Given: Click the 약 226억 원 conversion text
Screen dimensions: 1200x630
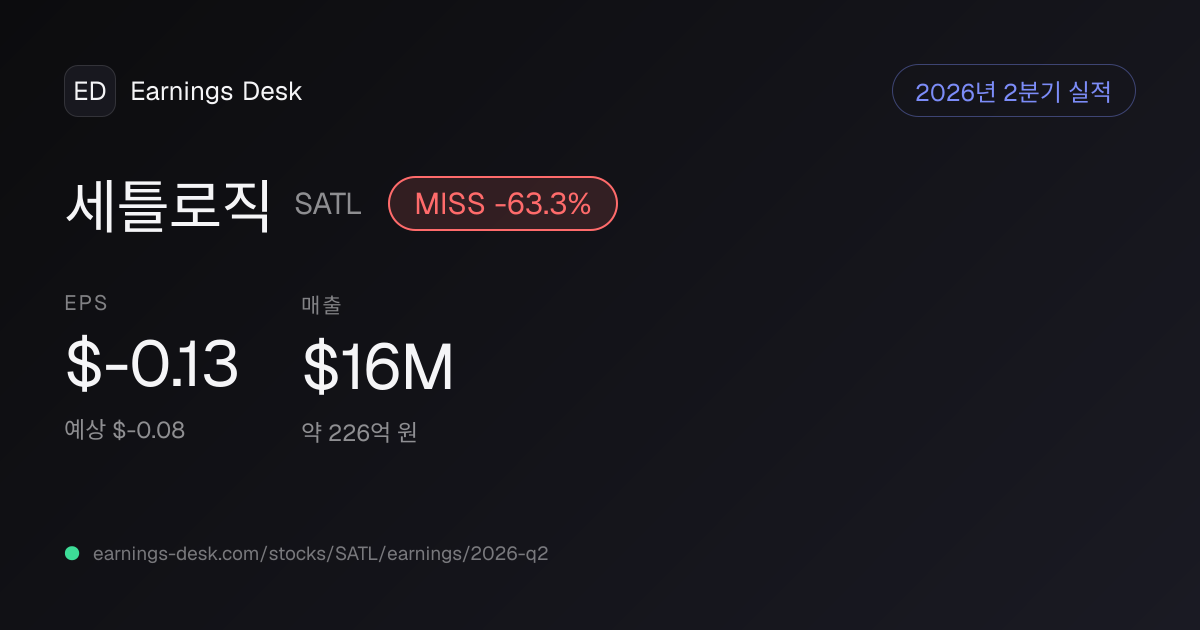Looking at the screenshot, I should pos(359,432).
